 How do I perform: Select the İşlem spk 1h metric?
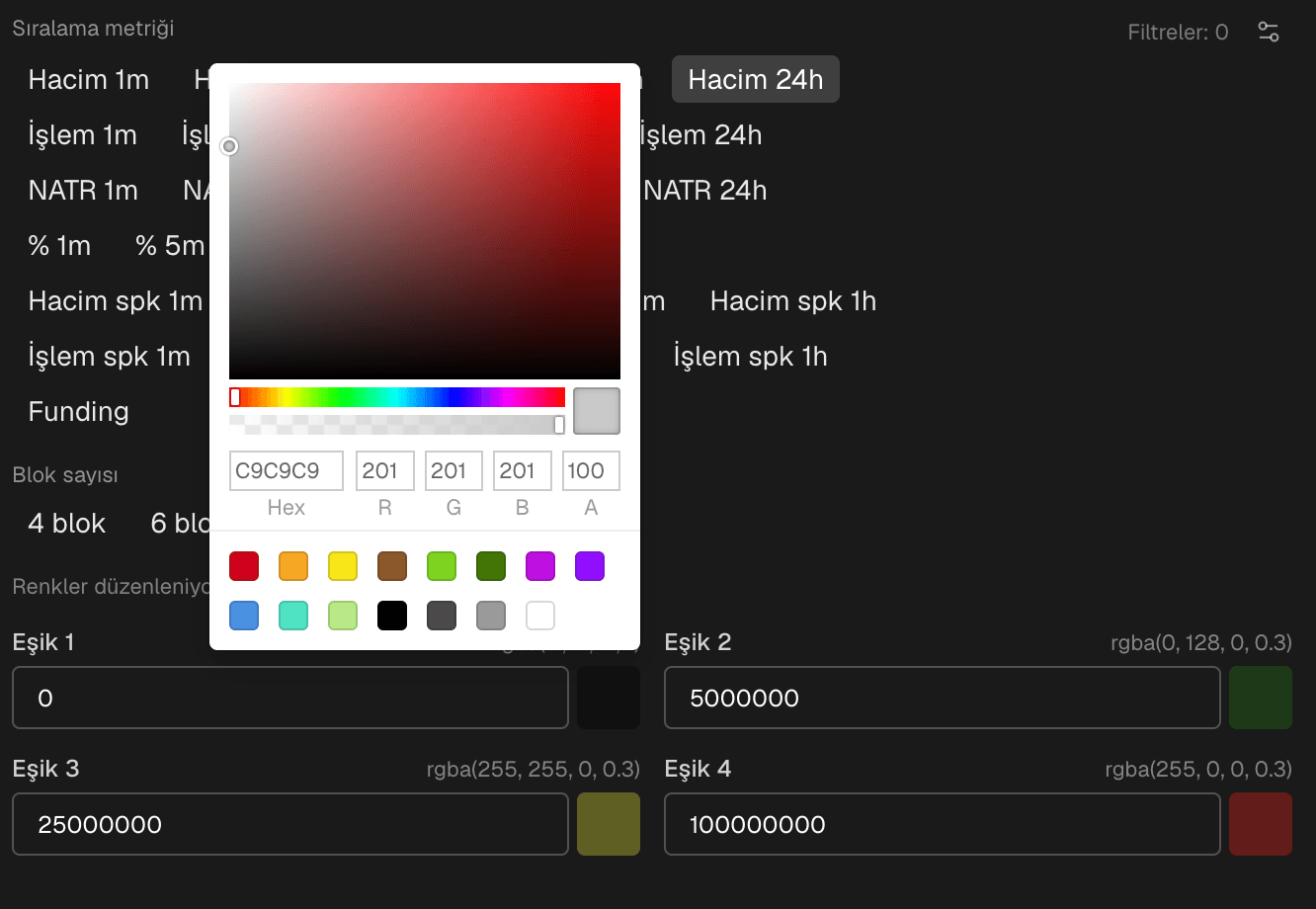pyautogui.click(x=751, y=356)
